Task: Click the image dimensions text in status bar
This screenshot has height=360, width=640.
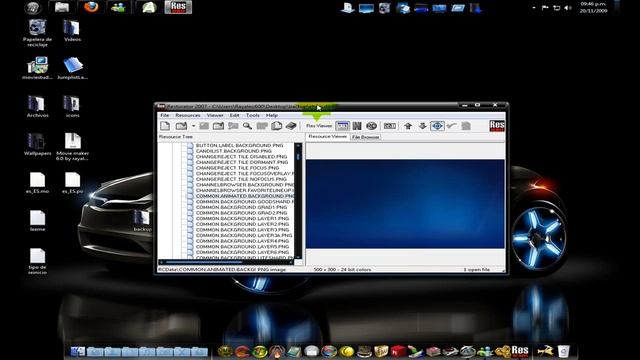Action: point(342,269)
